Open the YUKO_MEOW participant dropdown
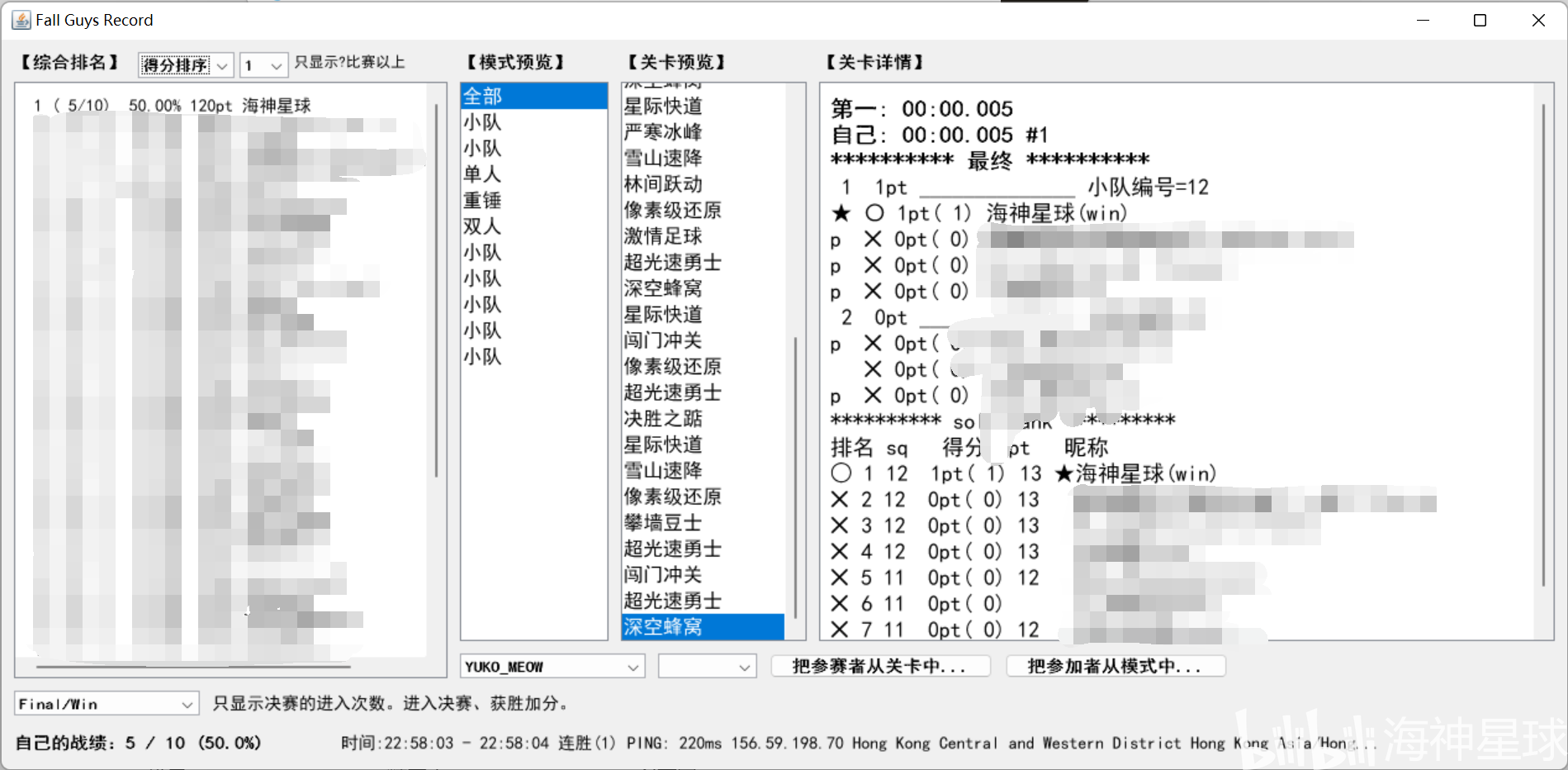The height and width of the screenshot is (770, 1568). point(551,666)
